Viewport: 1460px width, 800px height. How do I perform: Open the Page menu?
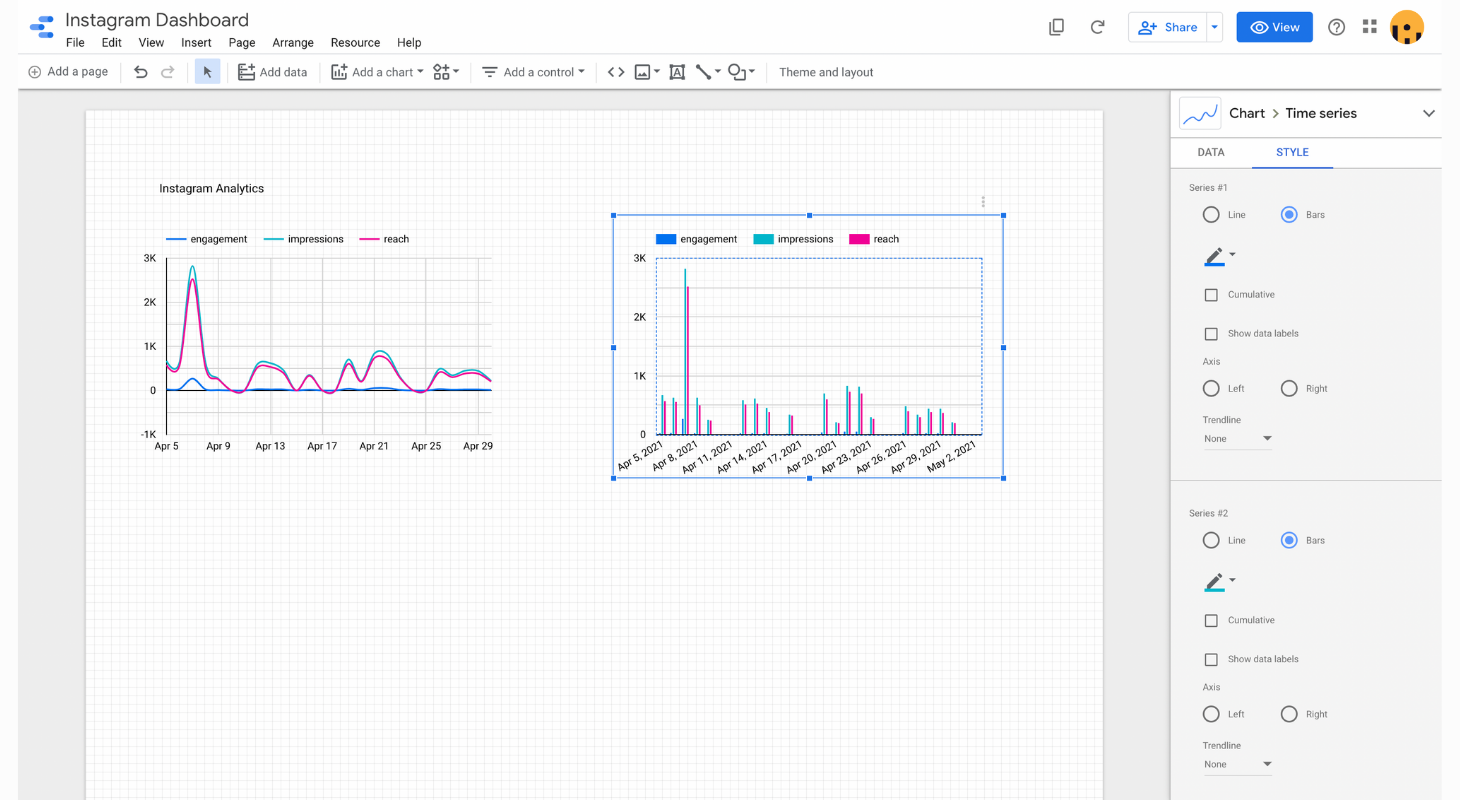(x=242, y=43)
